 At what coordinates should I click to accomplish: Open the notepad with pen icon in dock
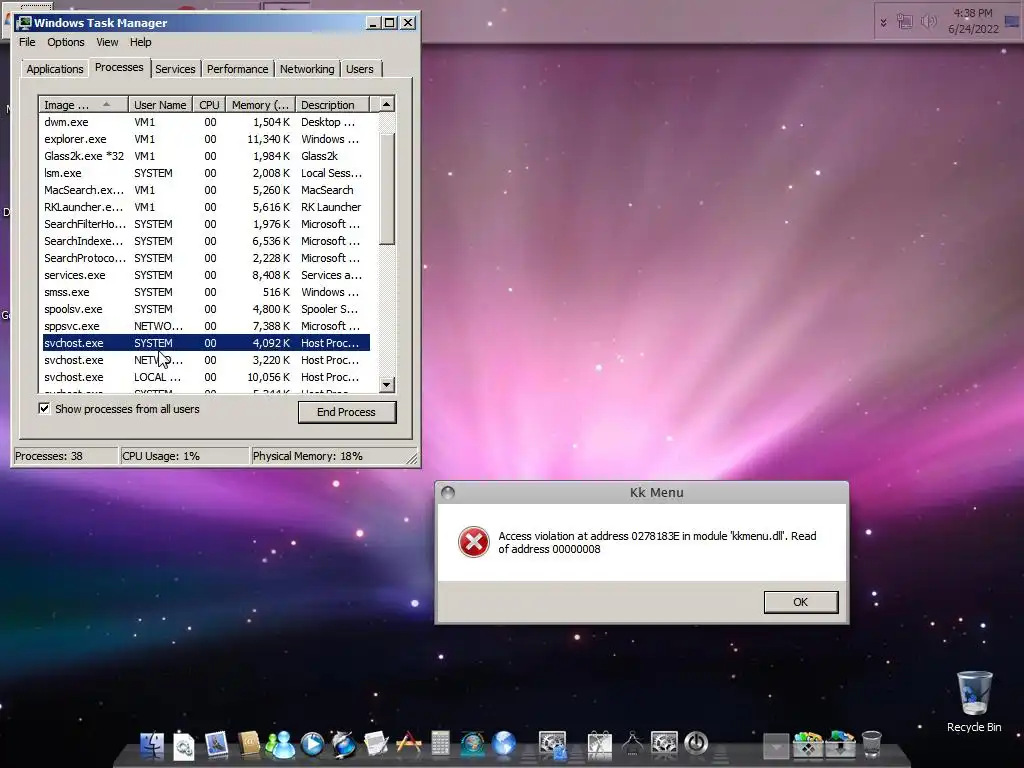pos(377,744)
